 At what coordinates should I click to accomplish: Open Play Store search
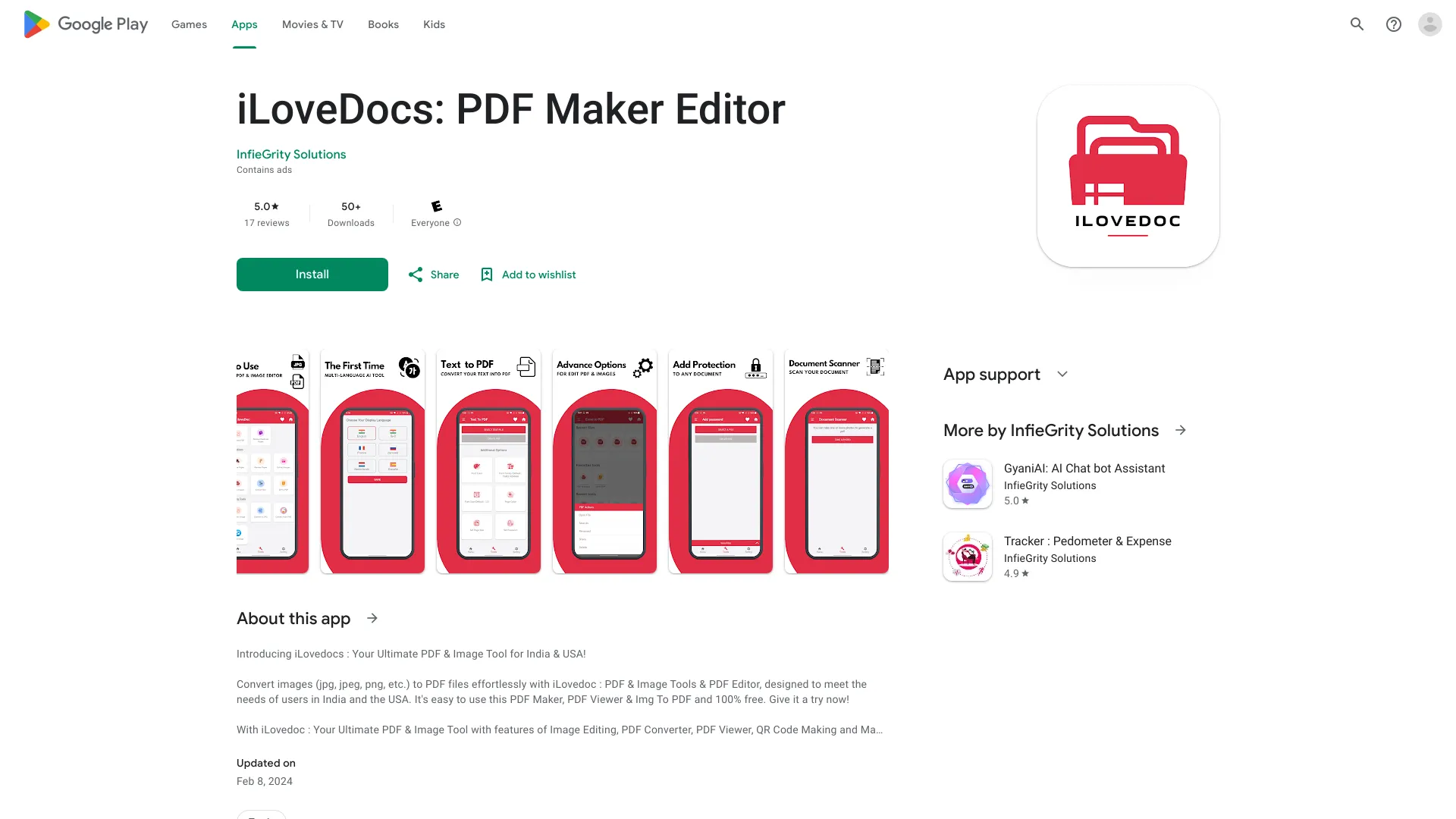(1357, 24)
